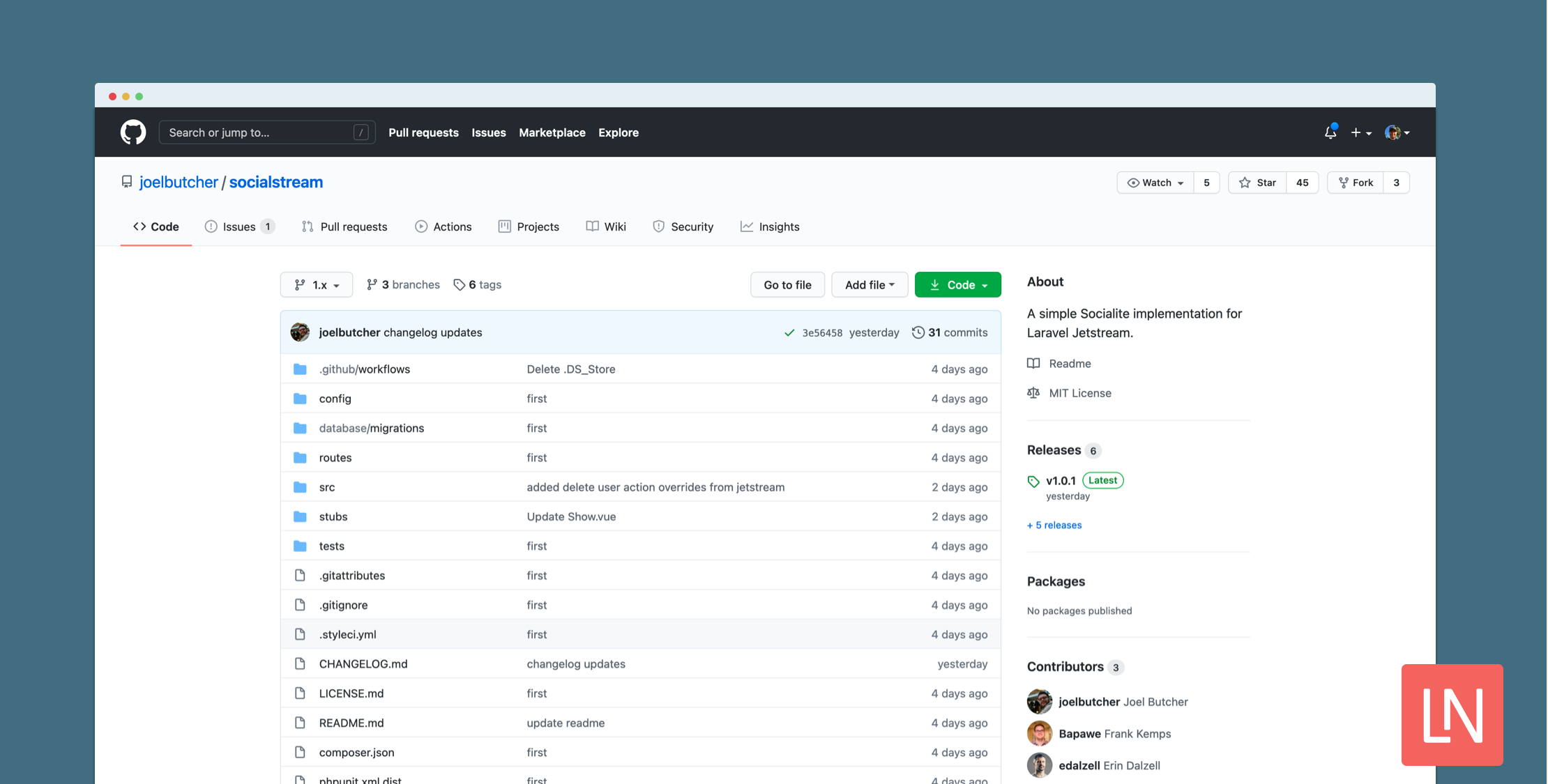Click the v1.0.1 release tag icon
Image resolution: width=1548 pixels, height=784 pixels.
[1033, 481]
